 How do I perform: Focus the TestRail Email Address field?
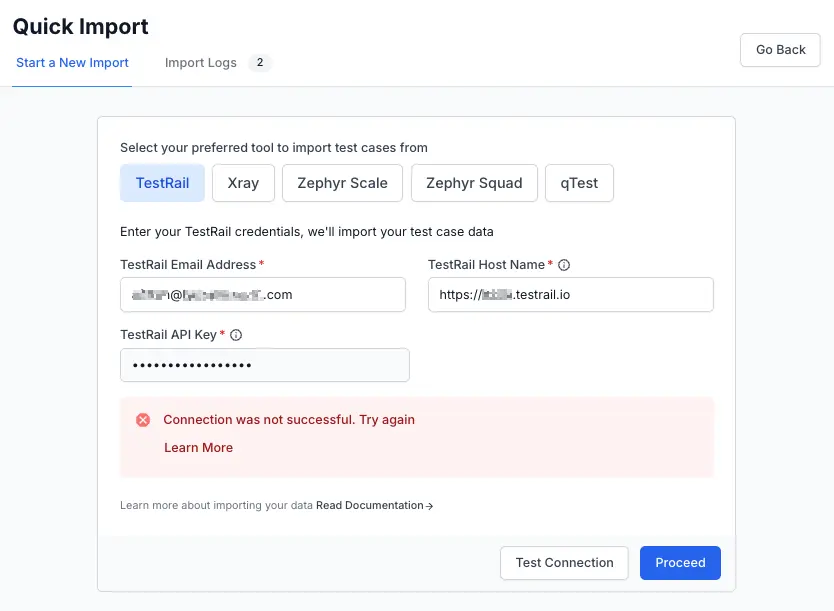pos(262,295)
